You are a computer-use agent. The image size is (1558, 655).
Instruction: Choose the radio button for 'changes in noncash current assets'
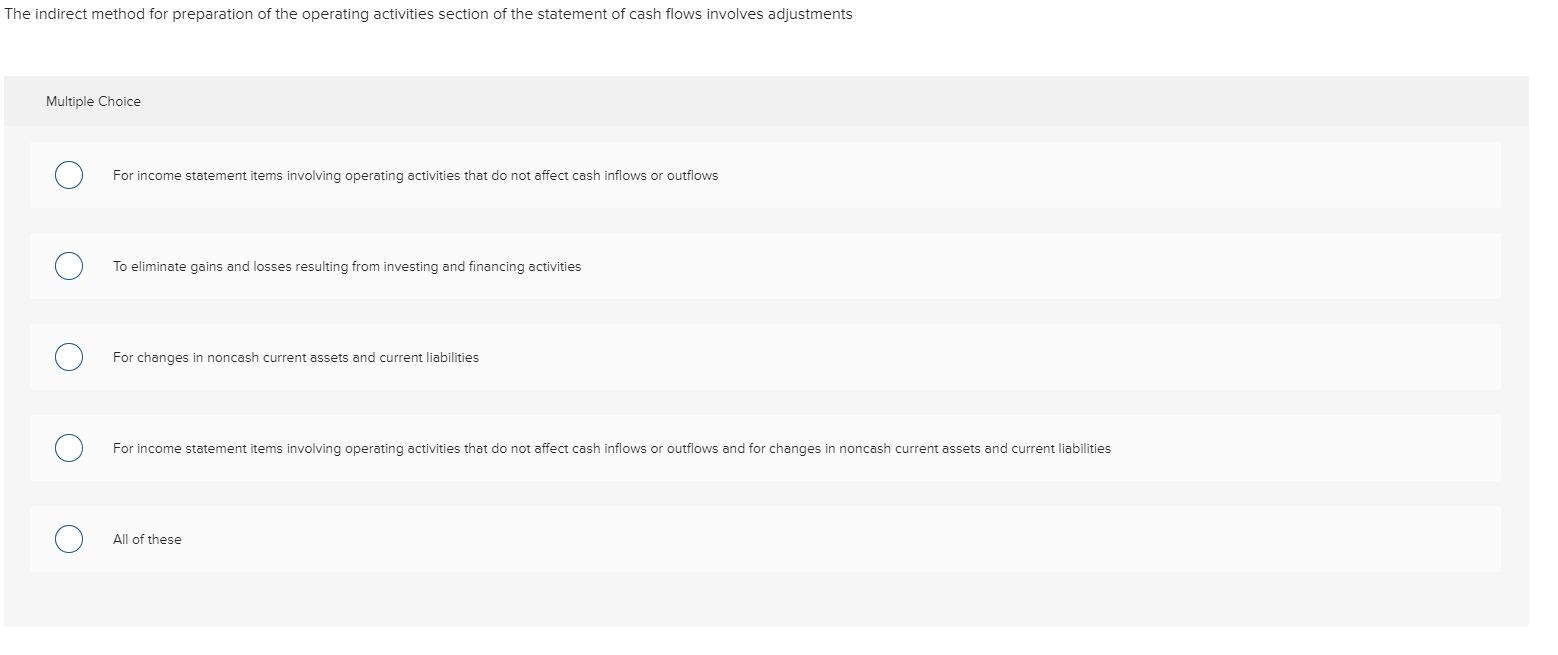tap(69, 356)
